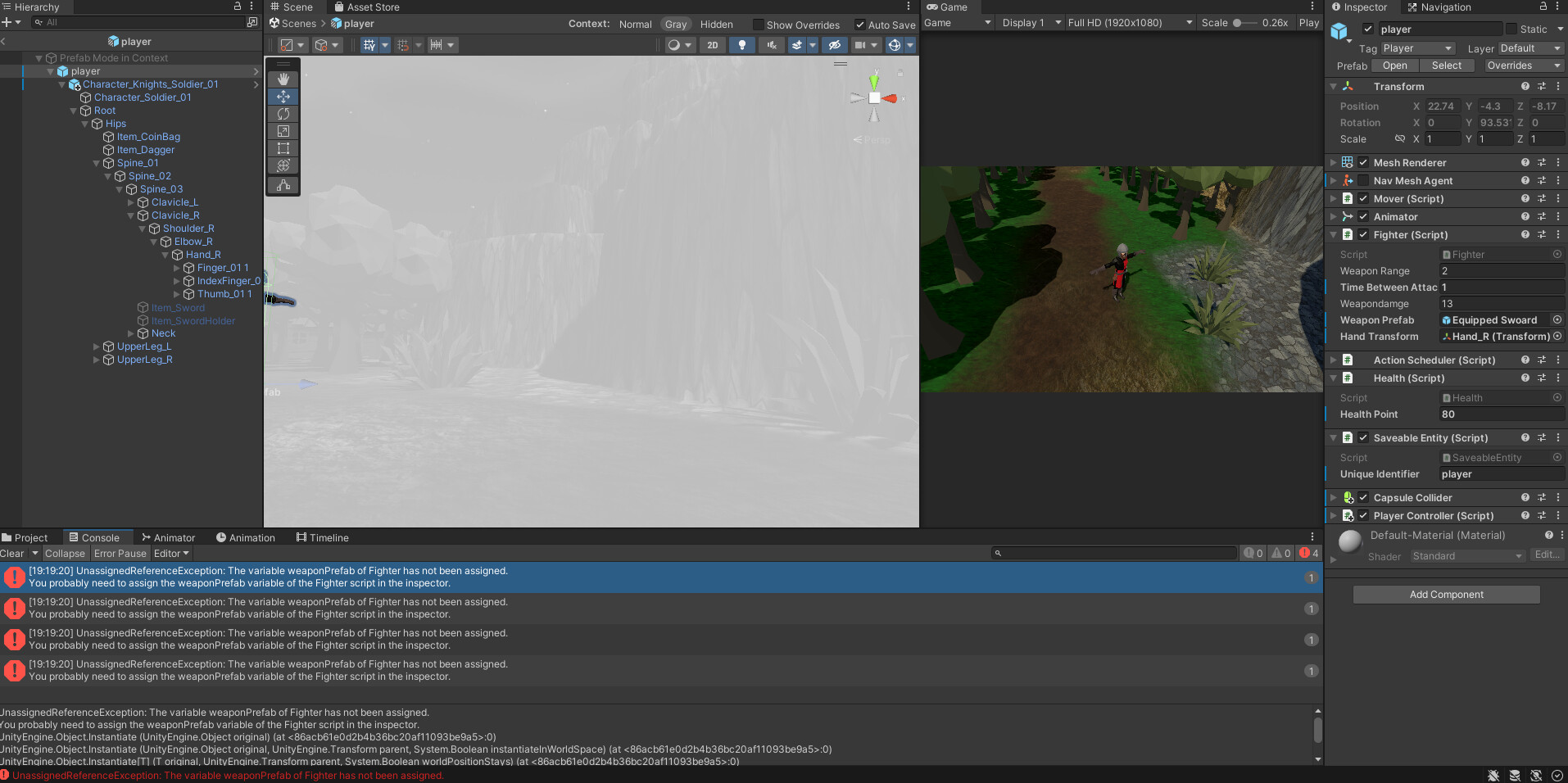Expand the UpperLeg_L hierarchy node
This screenshot has height=783, width=1568.
[97, 346]
